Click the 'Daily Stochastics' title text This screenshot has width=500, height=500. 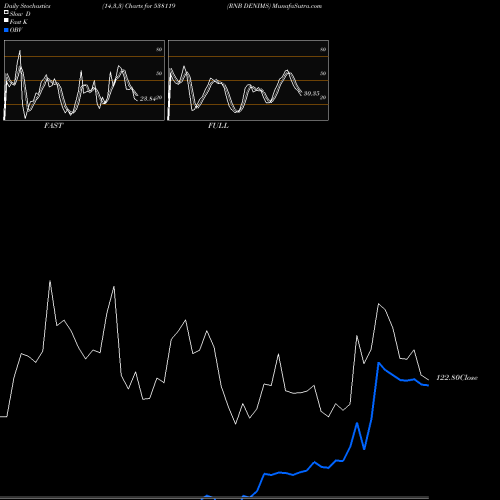[x=27, y=6]
